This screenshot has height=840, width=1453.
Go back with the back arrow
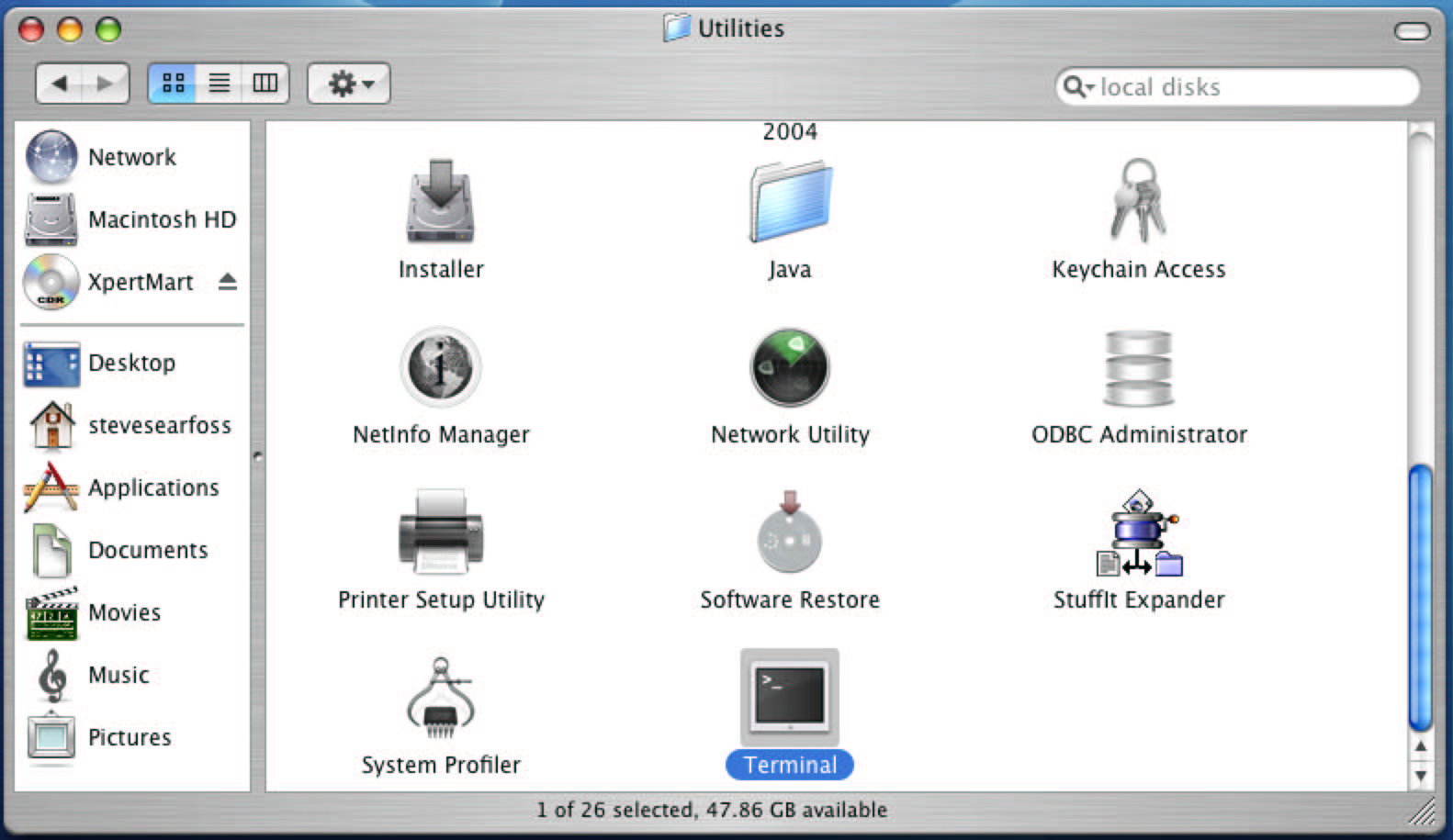(x=60, y=84)
